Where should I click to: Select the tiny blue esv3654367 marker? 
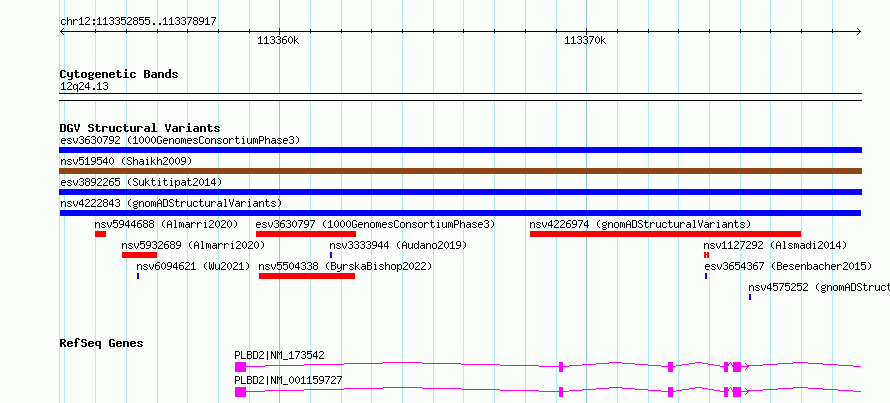tap(706, 276)
